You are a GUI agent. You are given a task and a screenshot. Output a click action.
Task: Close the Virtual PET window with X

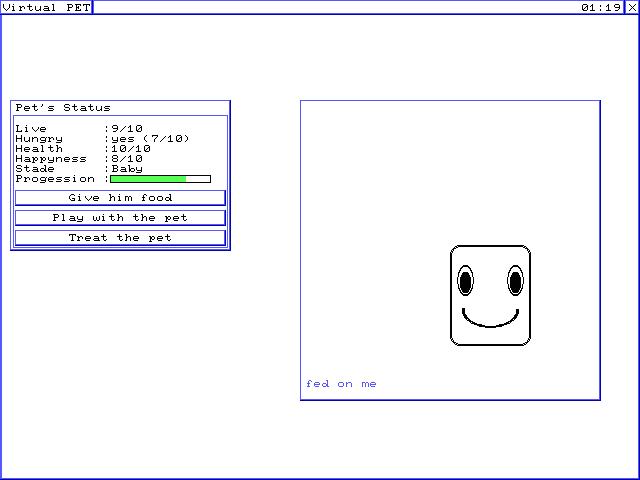point(632,7)
